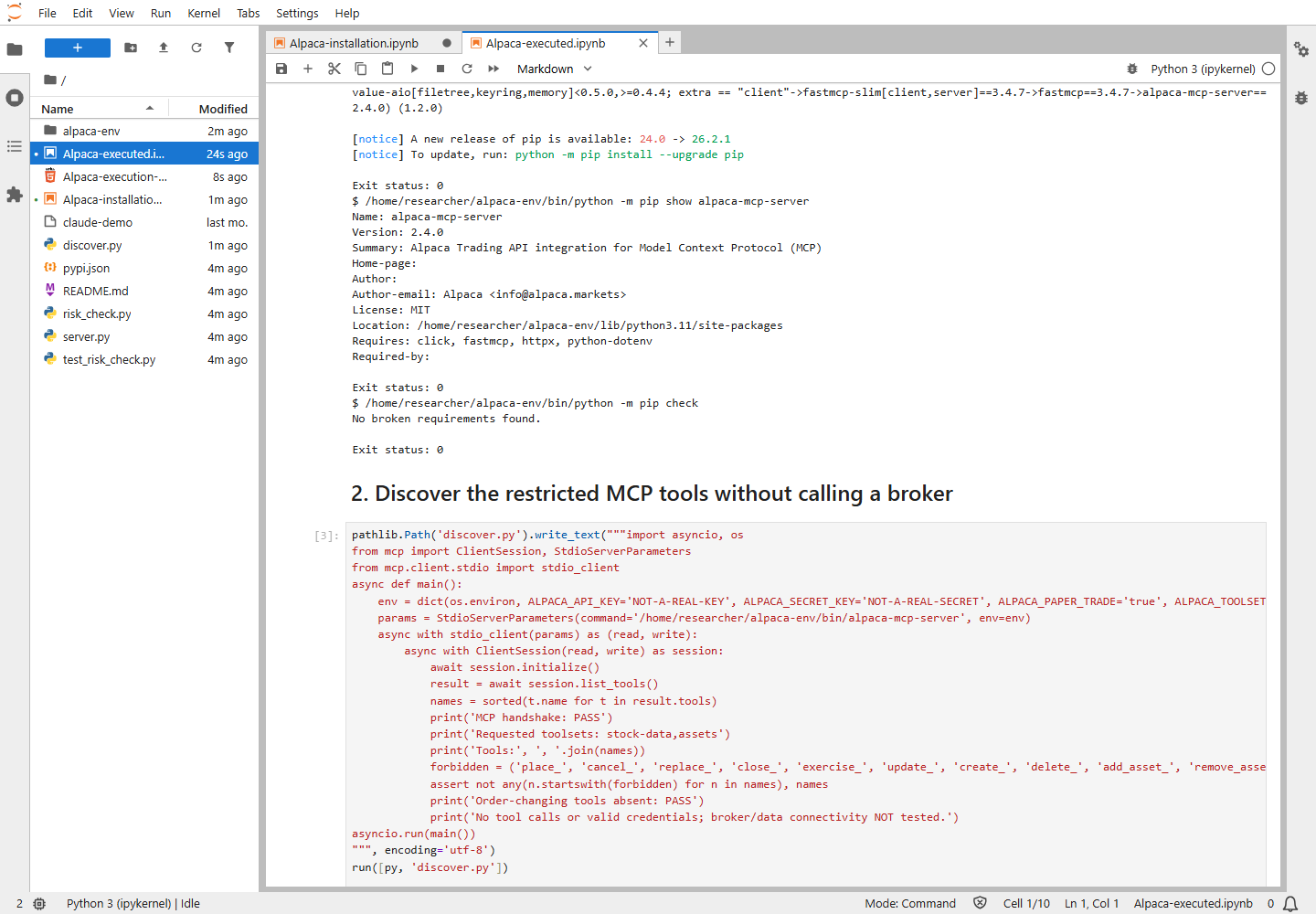Open the cell type Markdown dropdown
This screenshot has width=1316, height=914.
point(555,69)
